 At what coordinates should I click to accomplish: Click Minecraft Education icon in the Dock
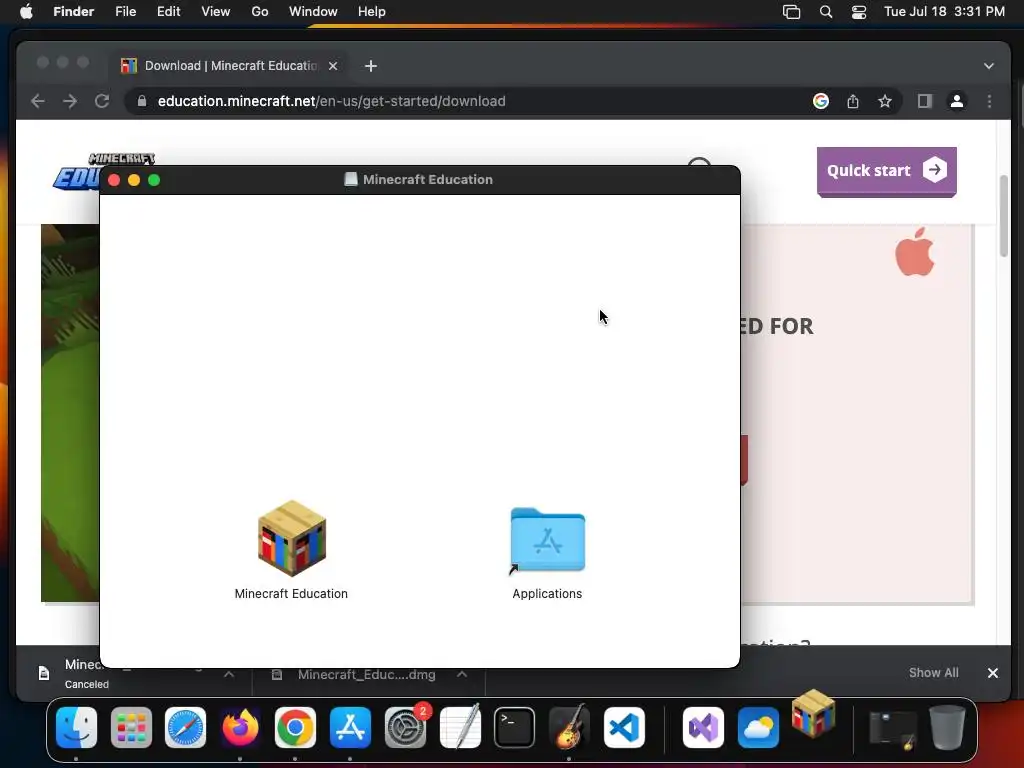coord(813,713)
